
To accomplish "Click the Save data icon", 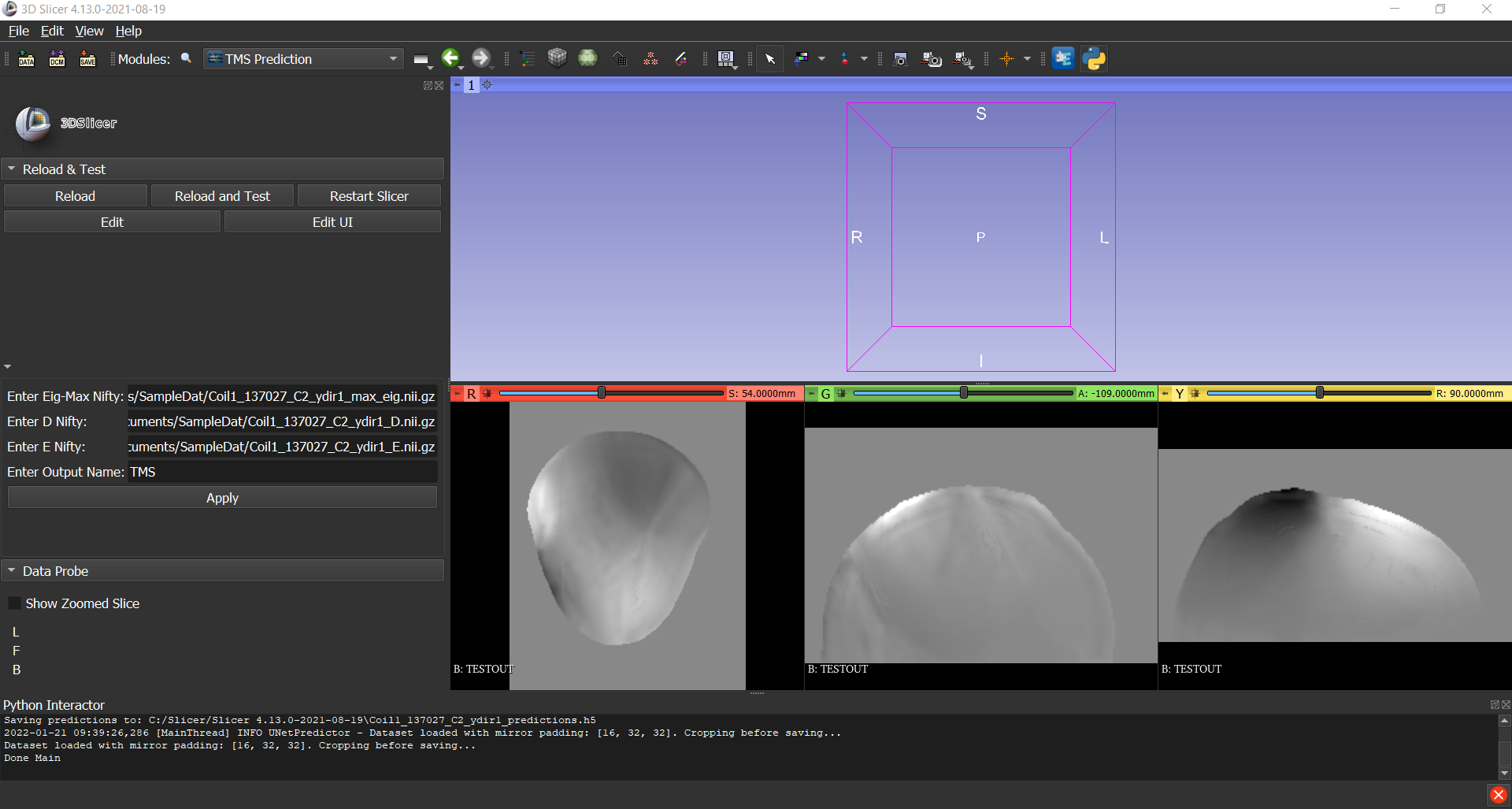I will (87, 59).
